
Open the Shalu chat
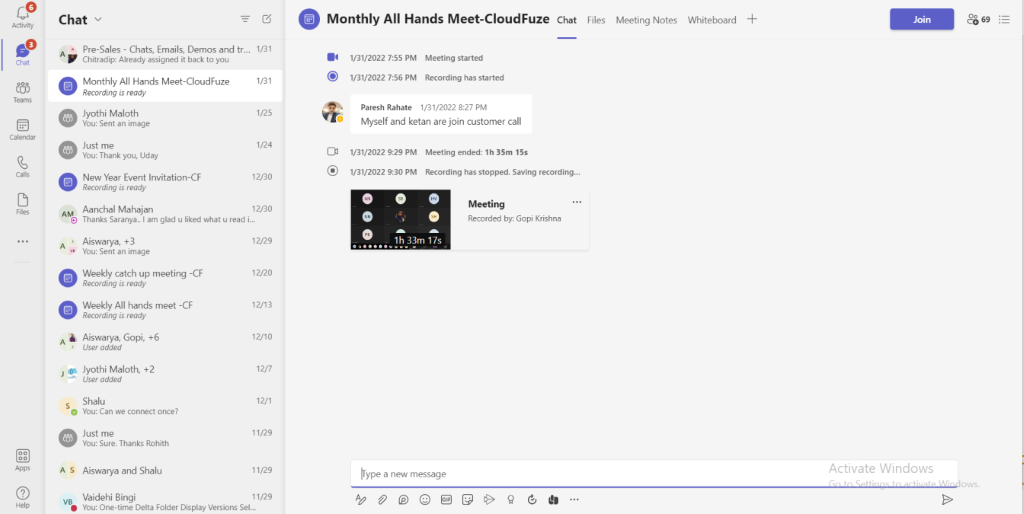(x=165, y=406)
